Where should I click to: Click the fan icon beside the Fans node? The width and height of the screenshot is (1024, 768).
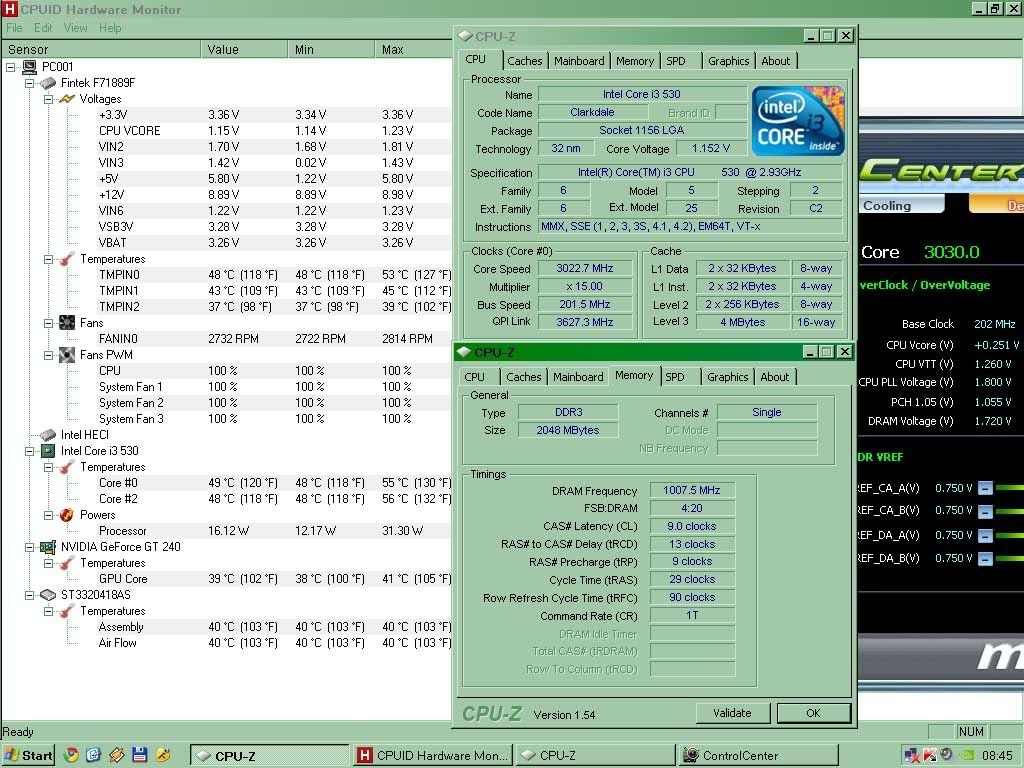coord(67,323)
